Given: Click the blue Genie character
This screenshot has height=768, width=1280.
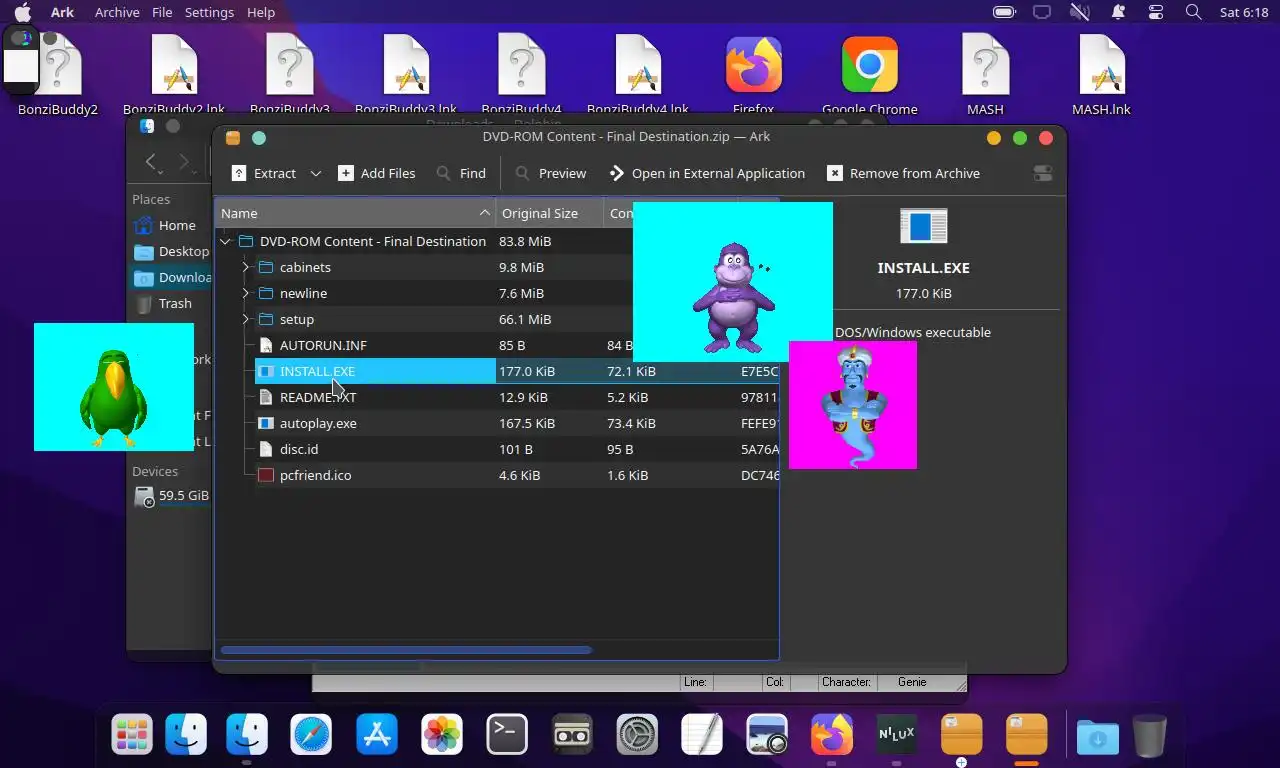Looking at the screenshot, I should [x=853, y=406].
